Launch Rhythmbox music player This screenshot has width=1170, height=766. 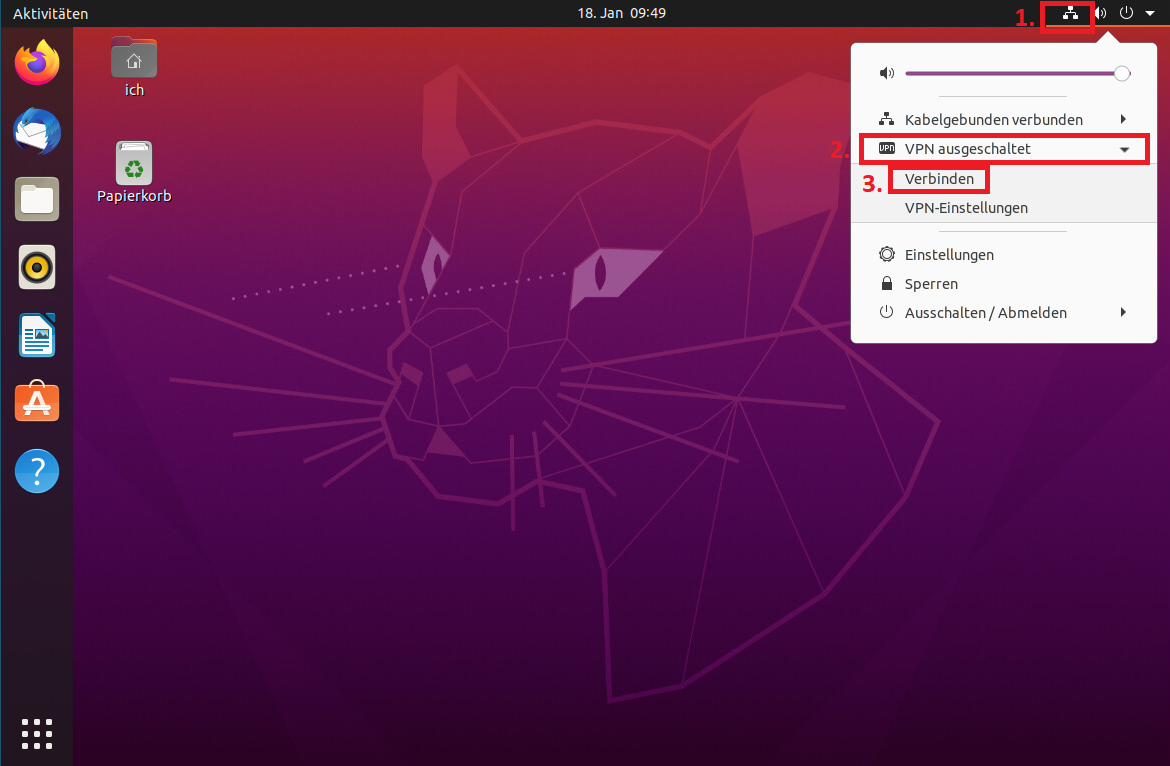(x=37, y=267)
